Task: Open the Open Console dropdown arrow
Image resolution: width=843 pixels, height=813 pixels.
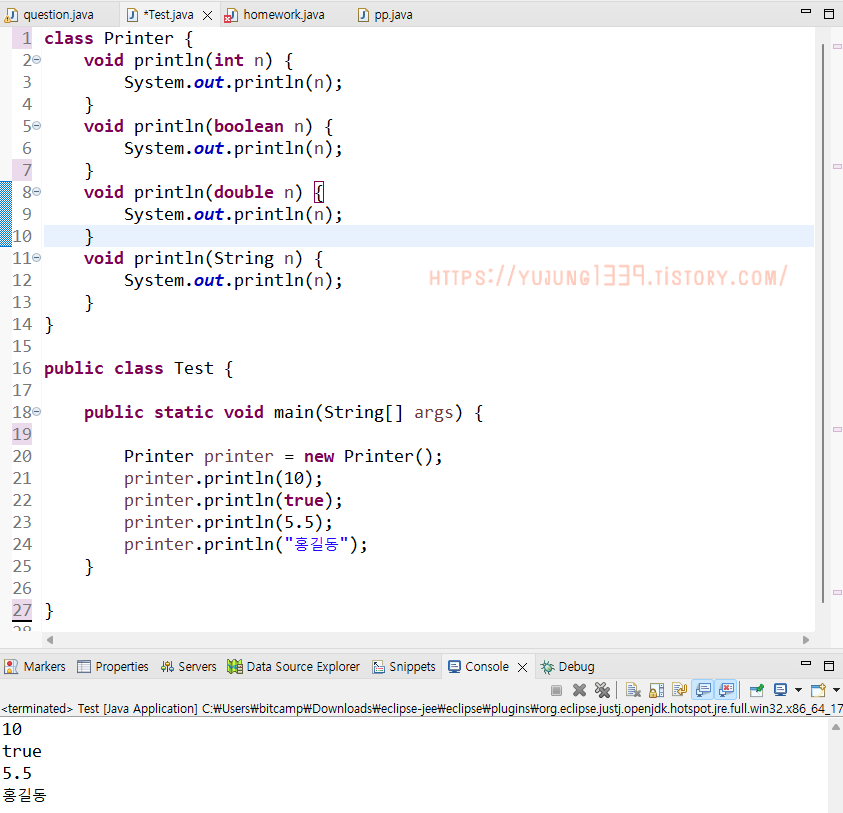Action: coord(836,690)
